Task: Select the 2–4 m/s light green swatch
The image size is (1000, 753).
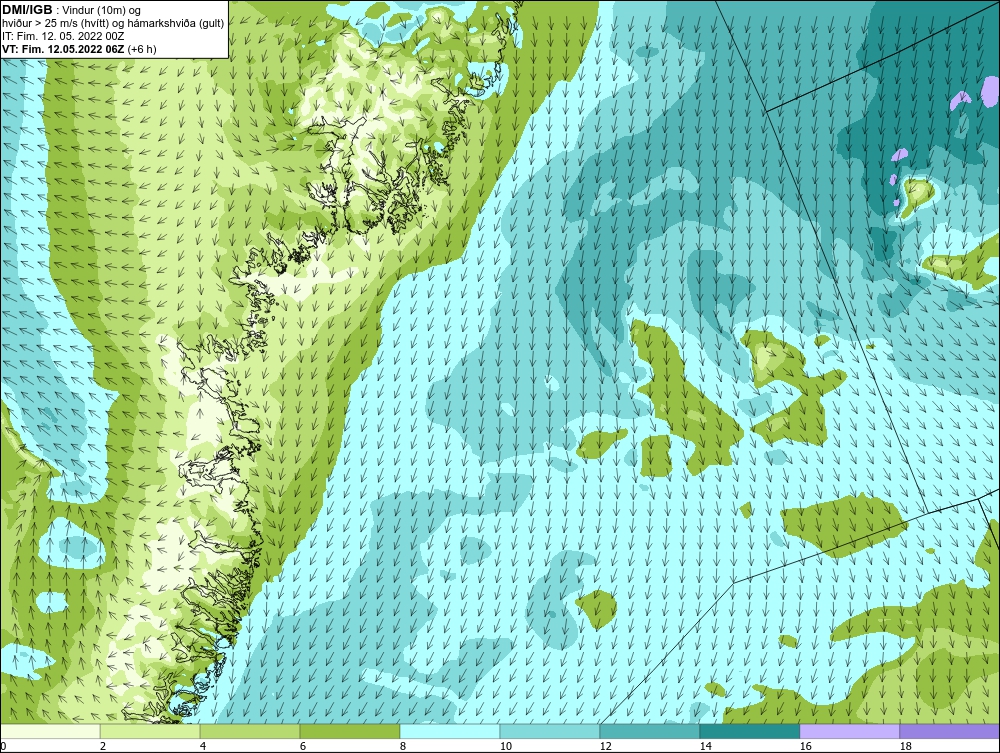Action: click(x=150, y=731)
